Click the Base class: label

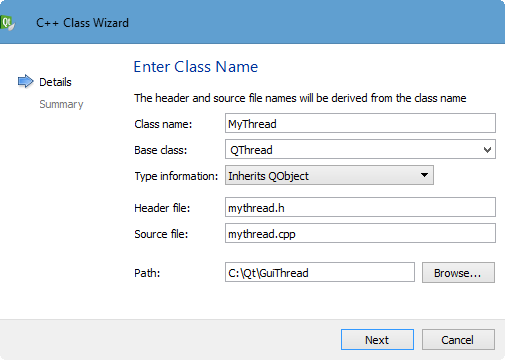point(161,150)
